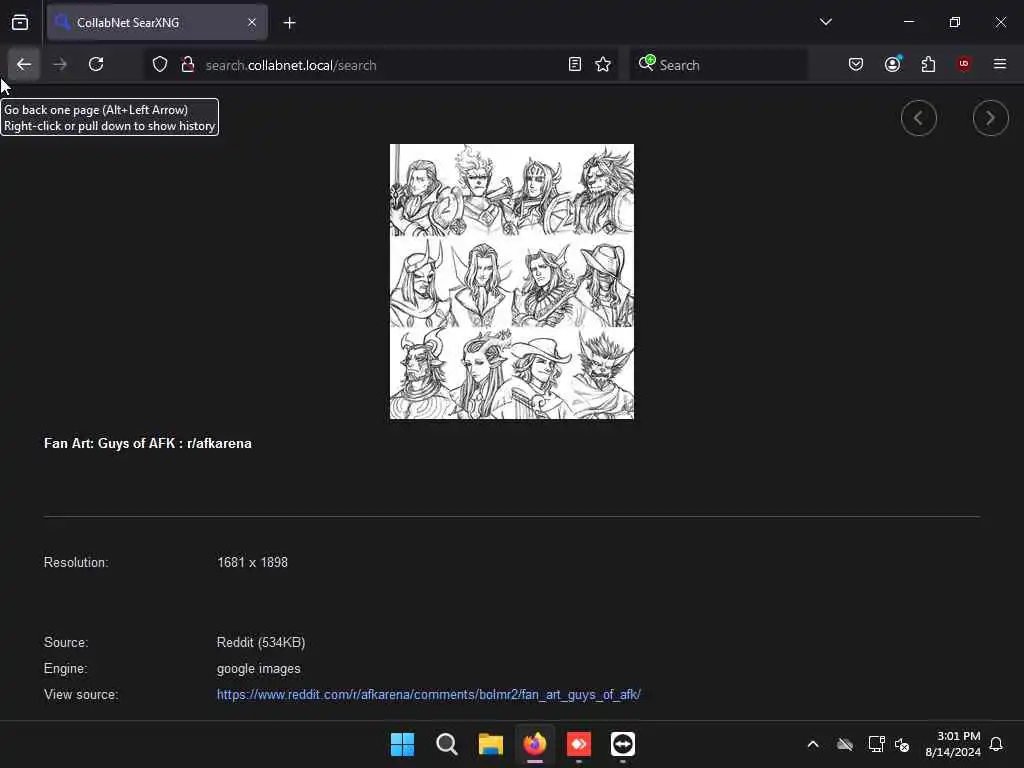Expand the list all tabs chevron
Viewport: 1024px width, 768px height.
point(825,22)
